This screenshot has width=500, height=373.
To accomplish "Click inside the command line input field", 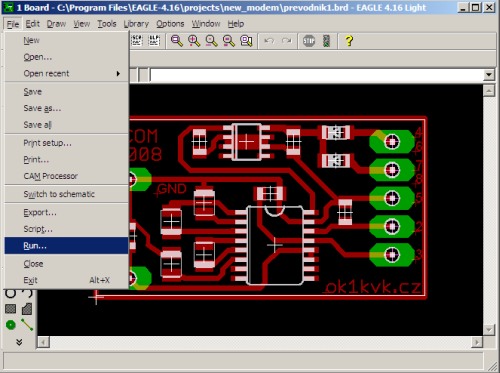I will [317, 75].
